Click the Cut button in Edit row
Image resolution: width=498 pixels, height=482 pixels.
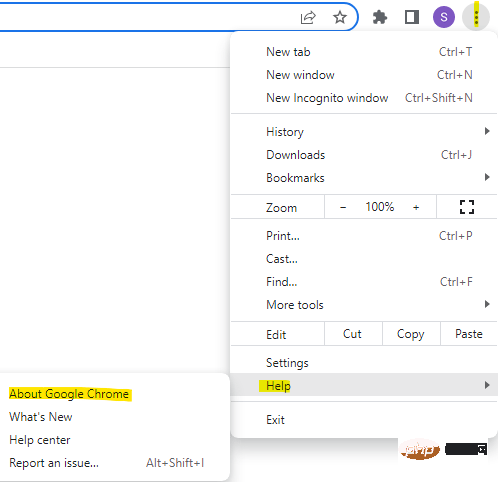tap(353, 334)
